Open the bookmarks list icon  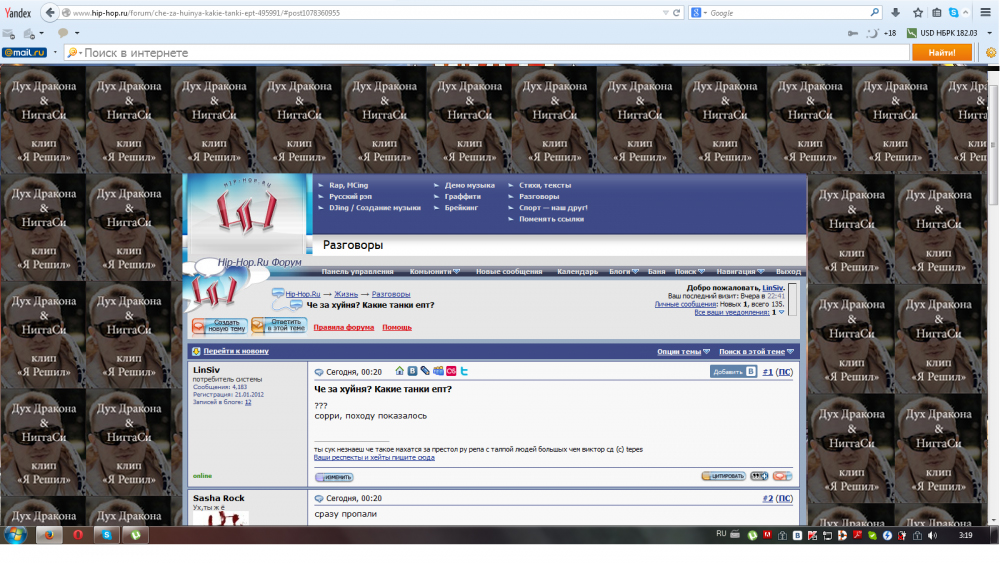(x=937, y=13)
